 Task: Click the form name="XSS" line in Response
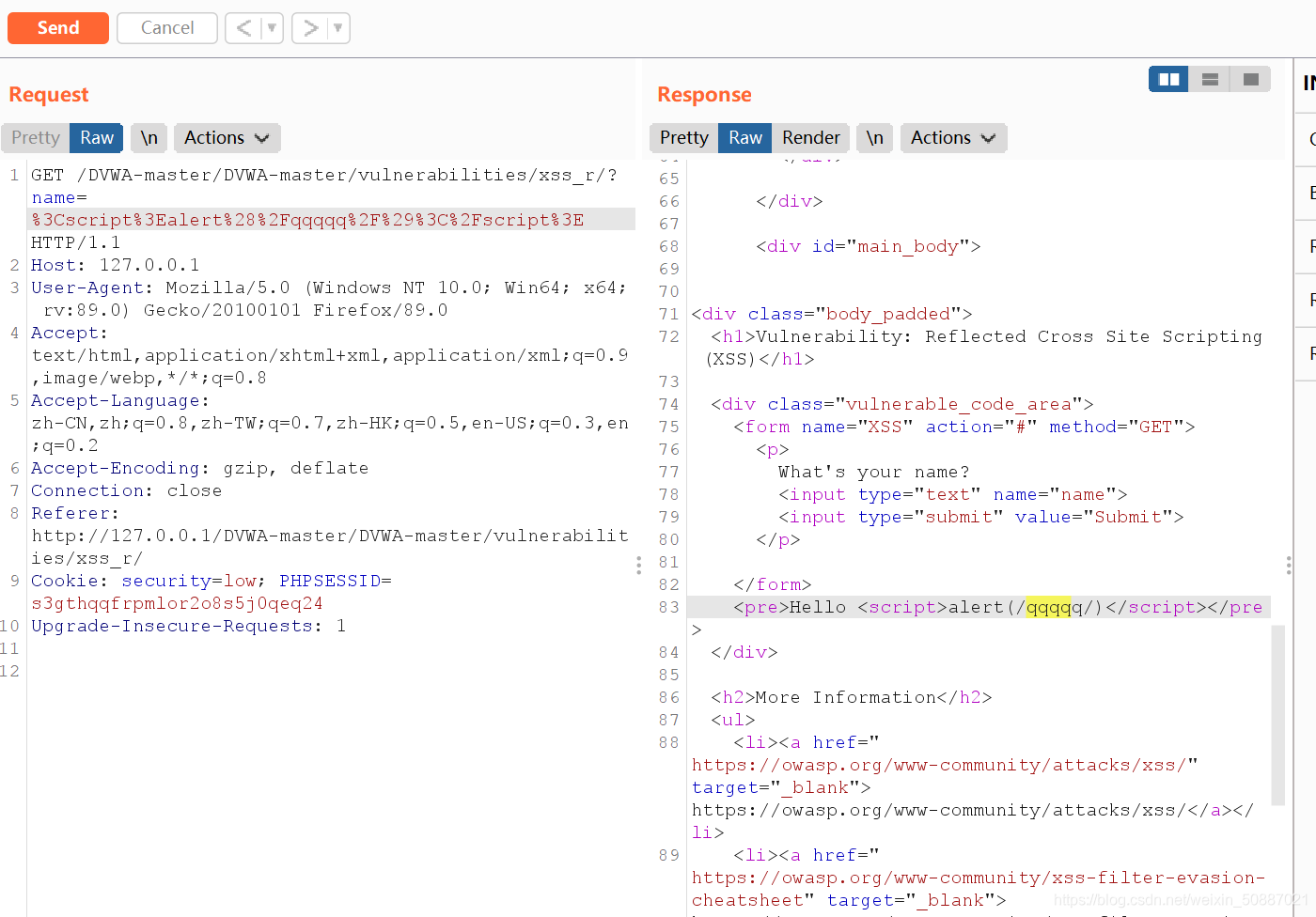click(x=964, y=427)
